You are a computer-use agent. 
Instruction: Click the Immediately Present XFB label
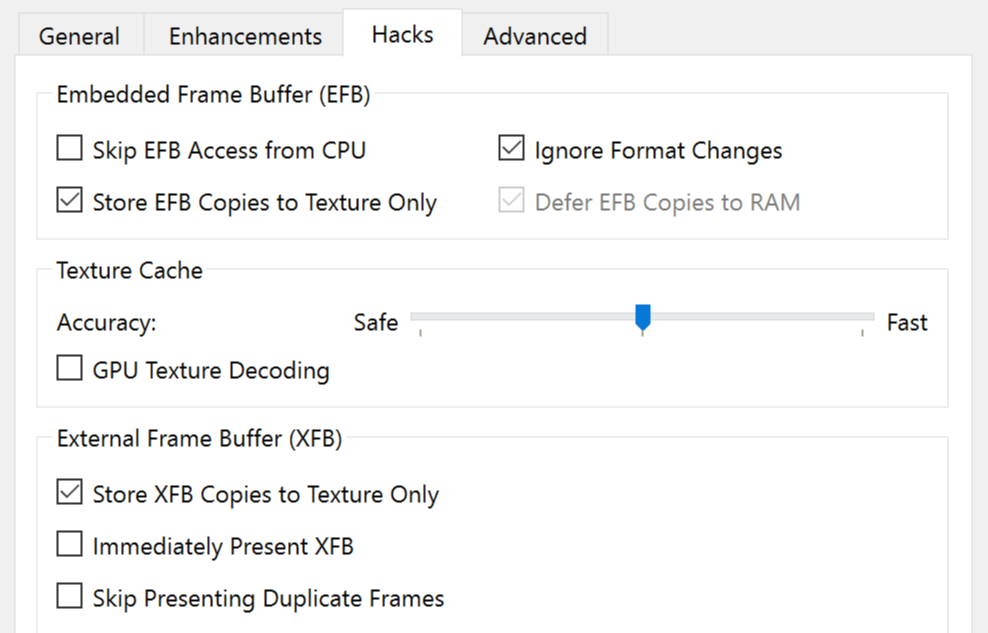pos(223,546)
